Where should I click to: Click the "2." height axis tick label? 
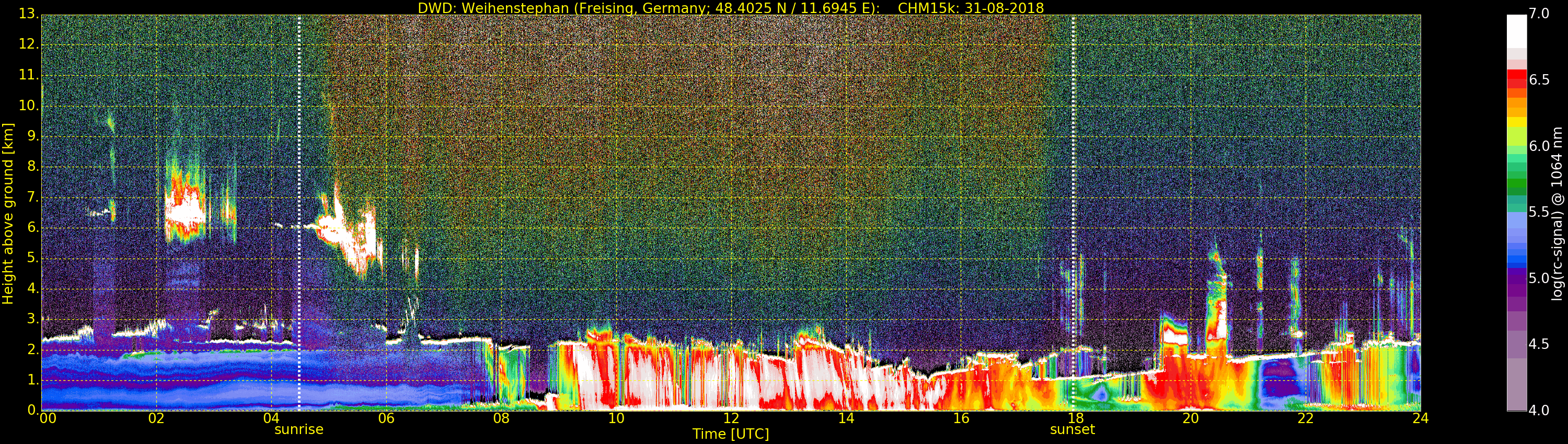[32, 349]
